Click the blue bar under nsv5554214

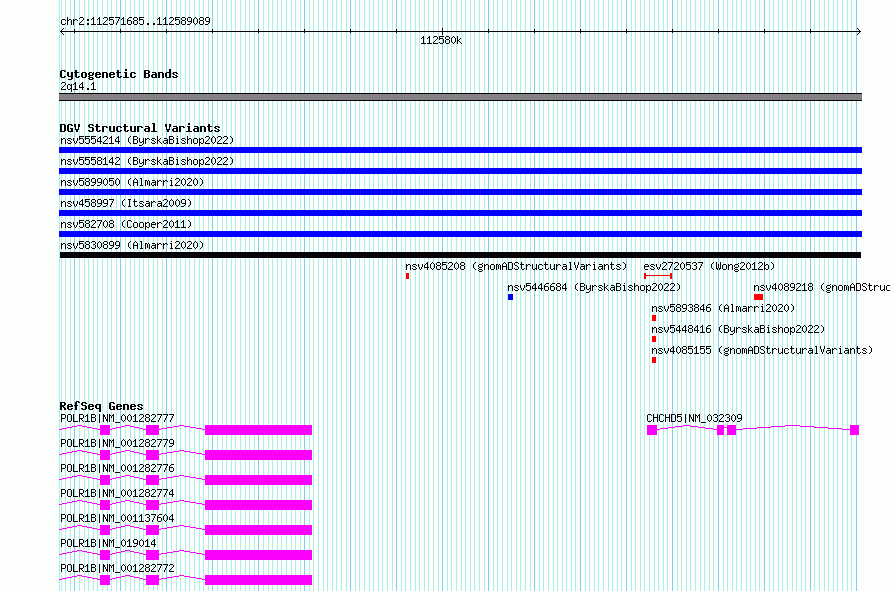[x=460, y=150]
